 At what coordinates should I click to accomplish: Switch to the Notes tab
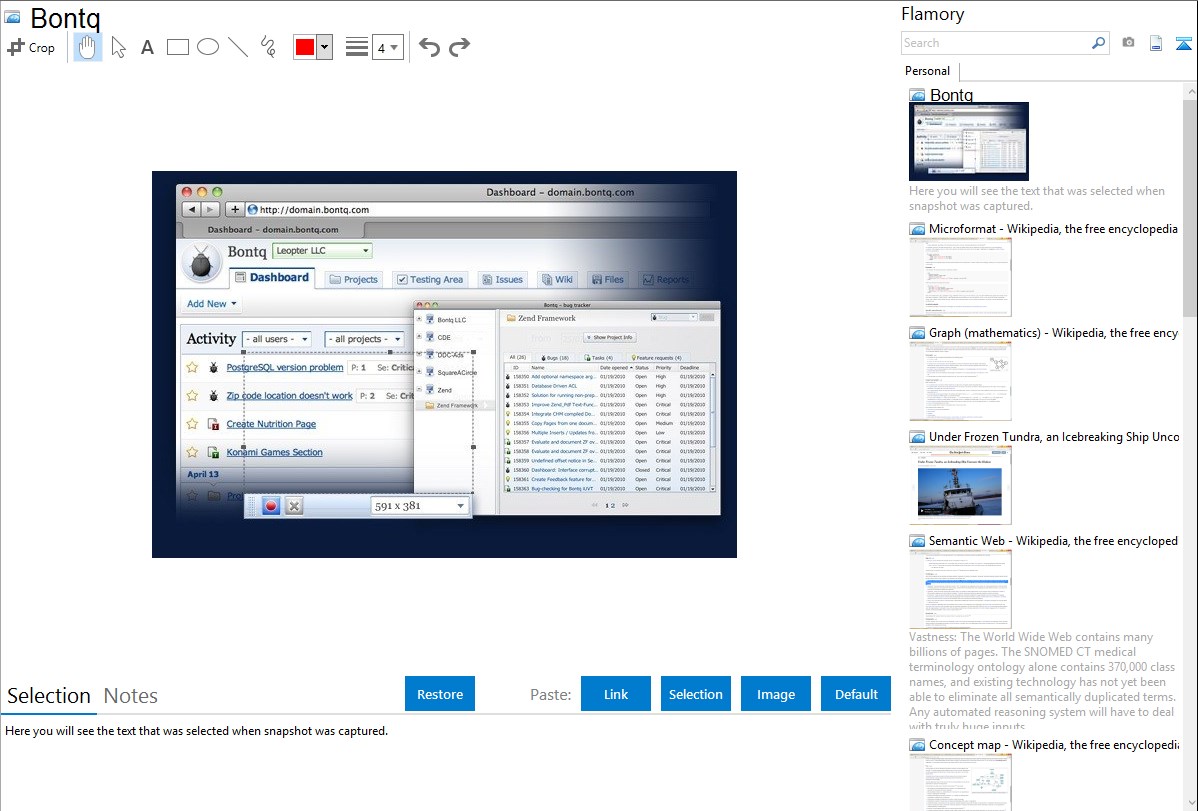(x=131, y=696)
